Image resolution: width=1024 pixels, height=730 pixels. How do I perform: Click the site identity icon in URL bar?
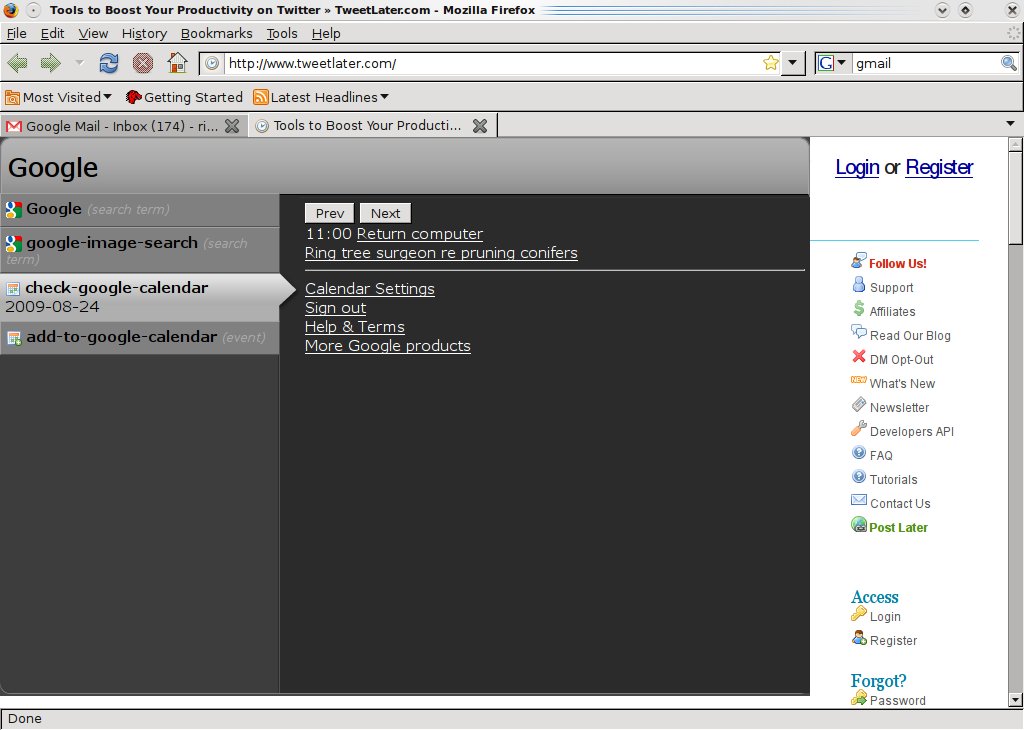click(x=212, y=63)
